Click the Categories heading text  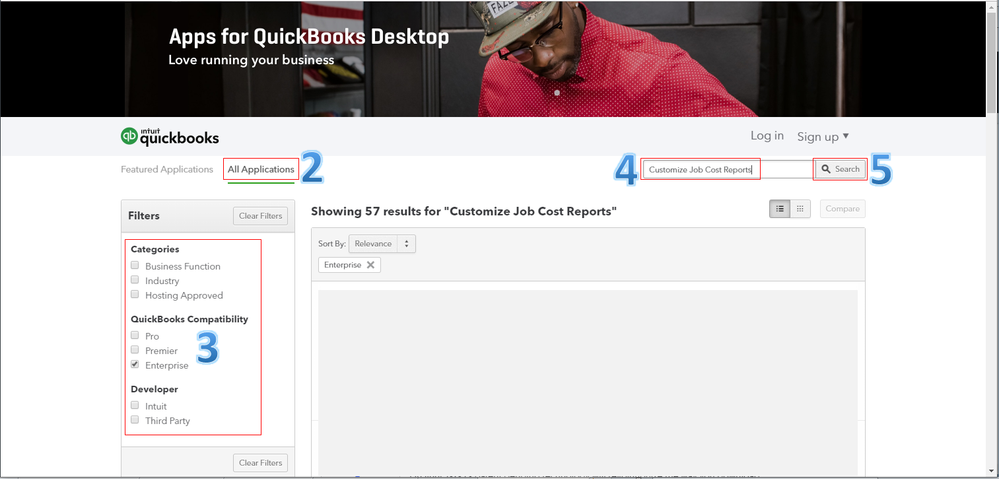(155, 249)
